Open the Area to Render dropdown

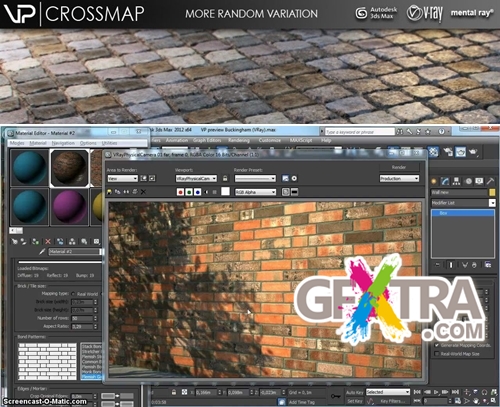tap(123, 179)
